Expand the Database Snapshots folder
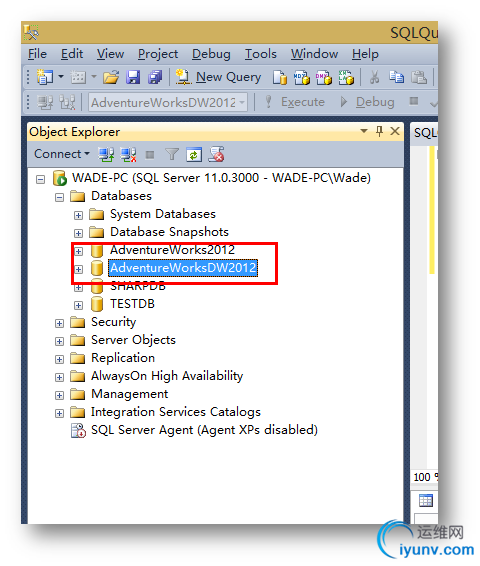 (78, 234)
